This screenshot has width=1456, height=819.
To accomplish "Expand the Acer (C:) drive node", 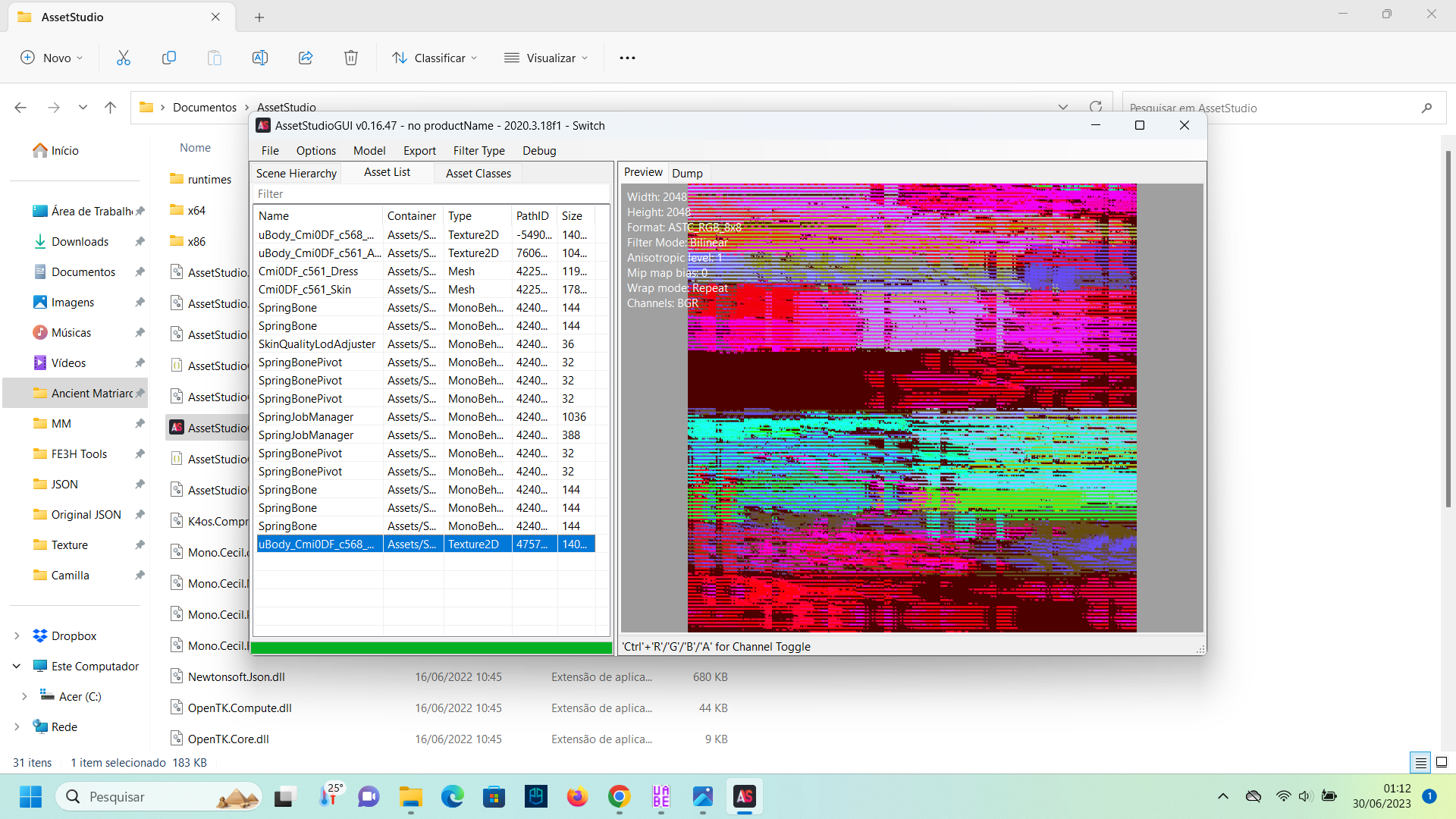I will 24,696.
